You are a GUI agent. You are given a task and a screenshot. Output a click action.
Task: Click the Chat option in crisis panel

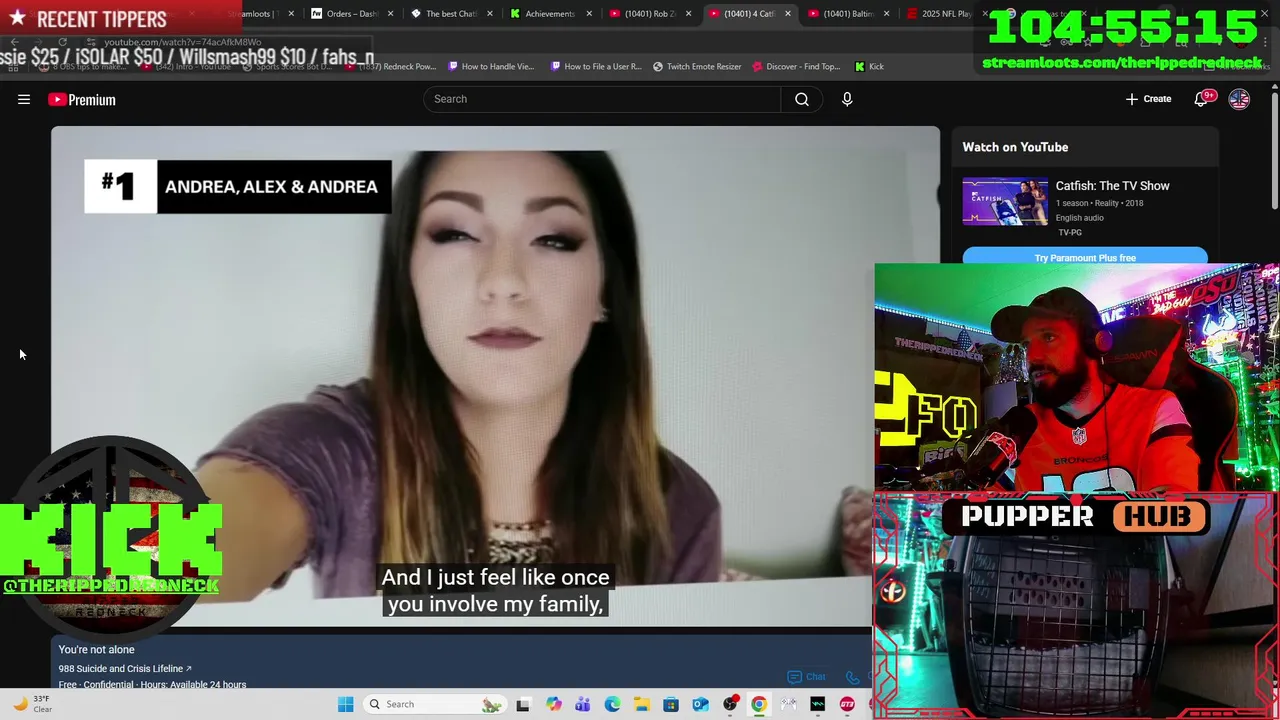[x=807, y=677]
